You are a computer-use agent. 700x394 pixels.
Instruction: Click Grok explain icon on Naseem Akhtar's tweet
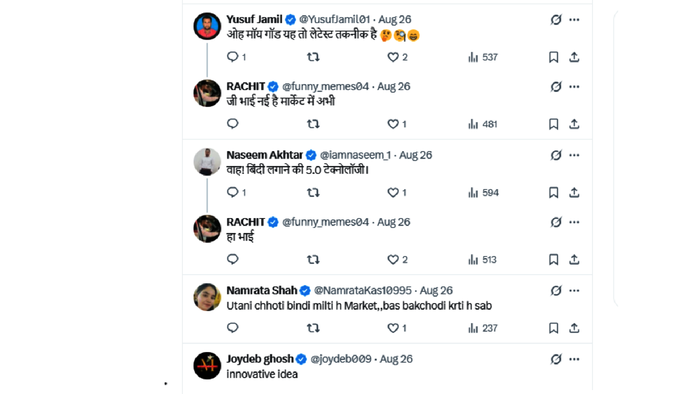point(556,155)
